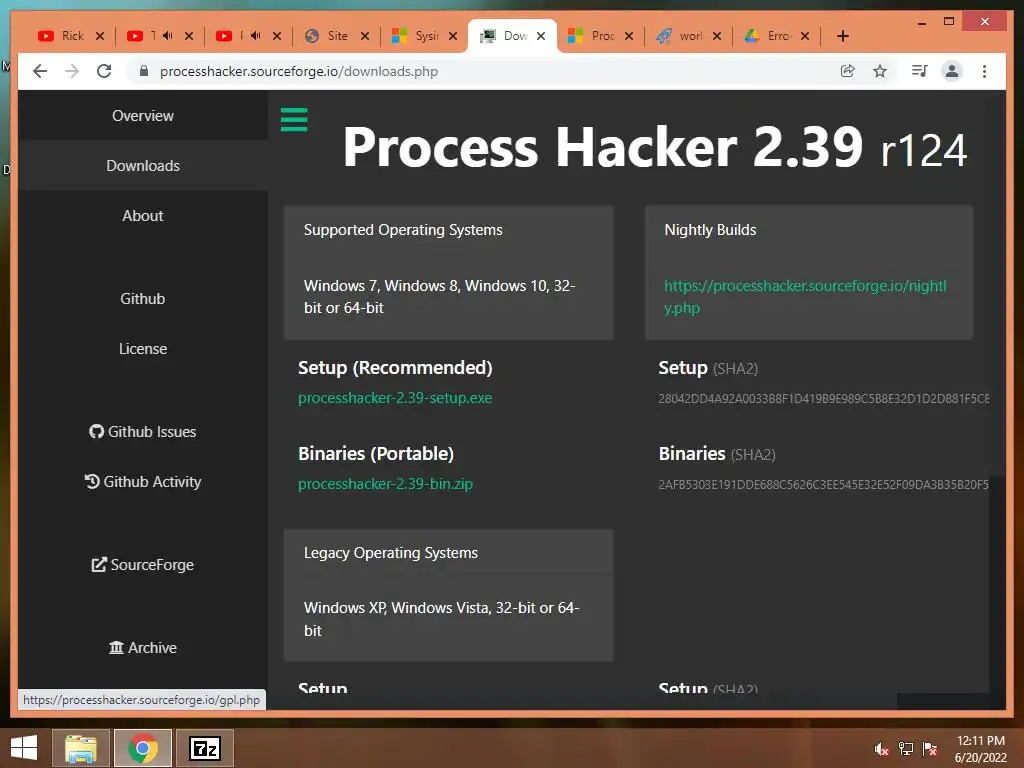
Task: Open the SourceForge sidebar link
Action: point(143,565)
